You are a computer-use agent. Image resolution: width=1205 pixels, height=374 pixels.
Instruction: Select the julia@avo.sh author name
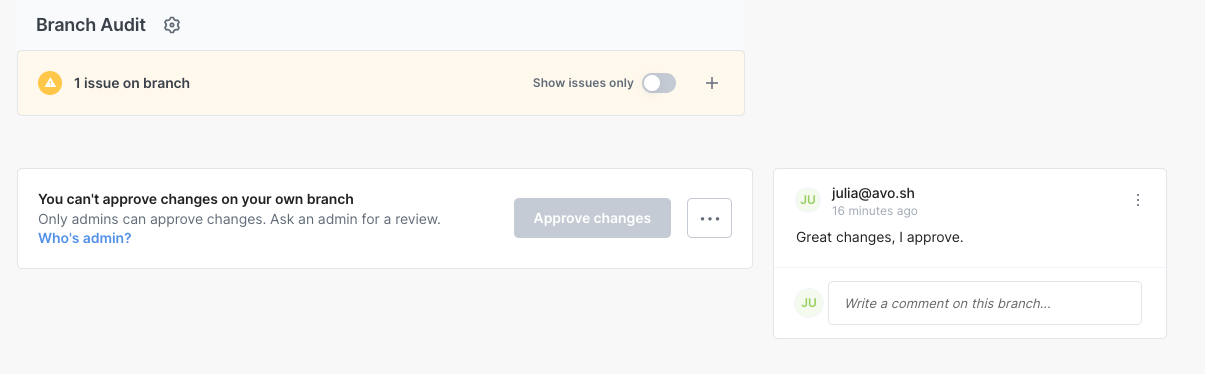tap(873, 193)
